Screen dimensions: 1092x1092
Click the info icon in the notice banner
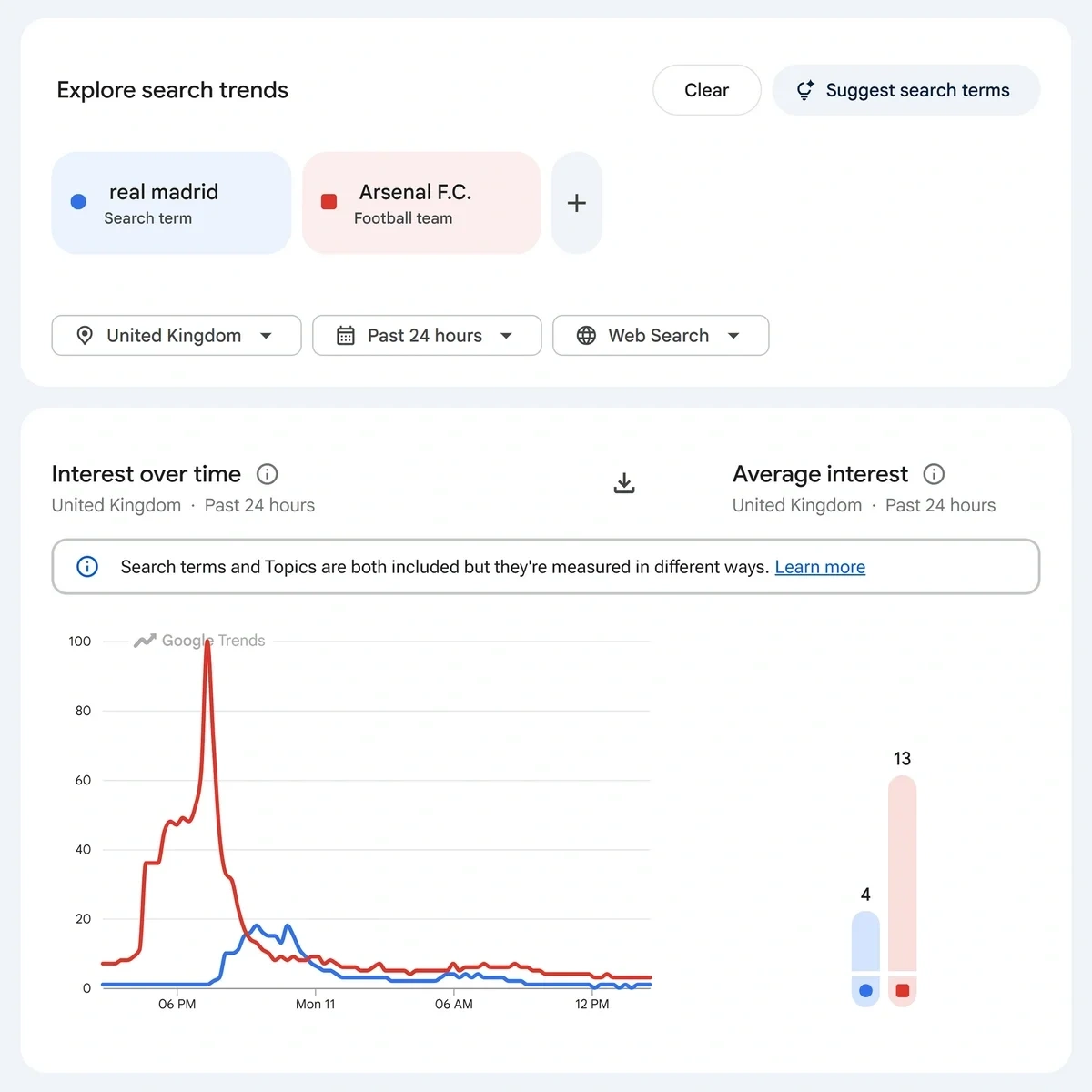click(87, 567)
